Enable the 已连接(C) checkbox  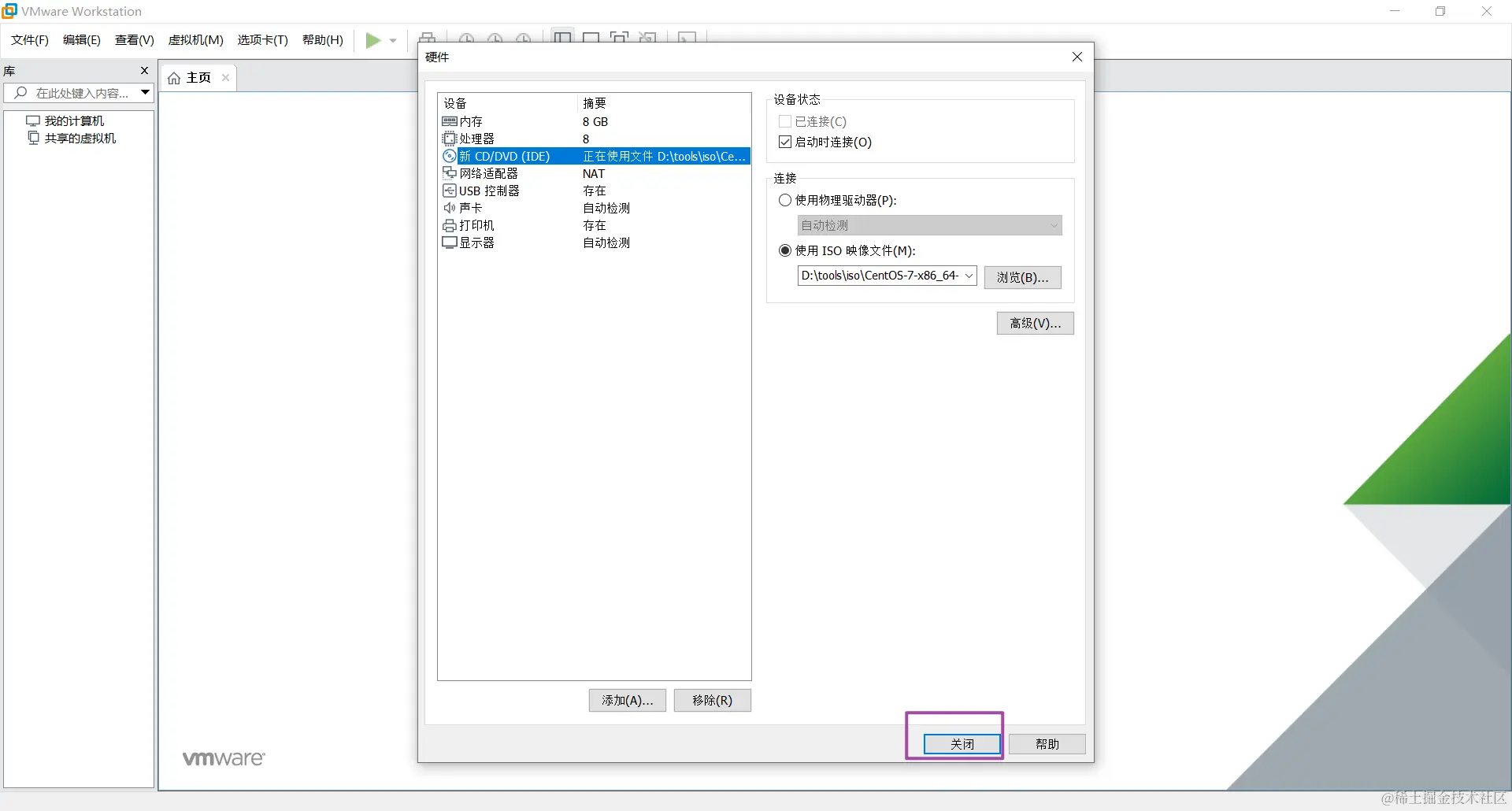click(x=784, y=121)
